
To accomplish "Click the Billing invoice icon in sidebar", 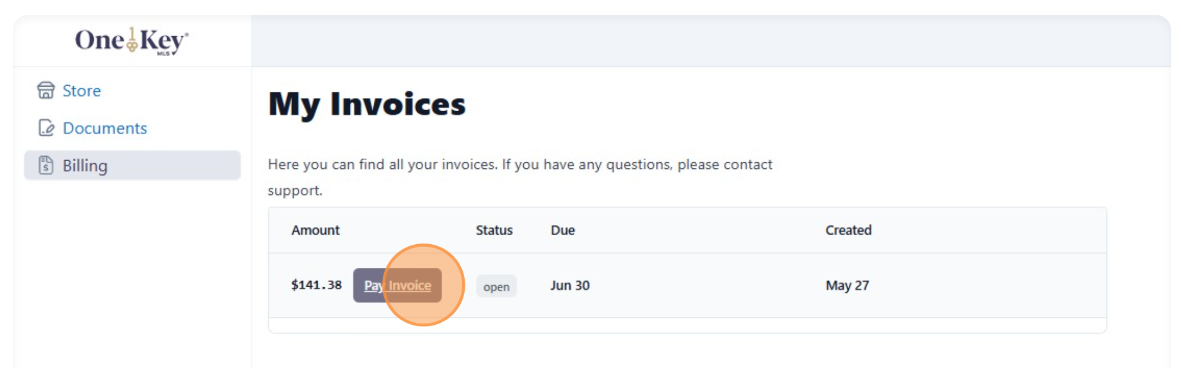I will click(x=46, y=166).
